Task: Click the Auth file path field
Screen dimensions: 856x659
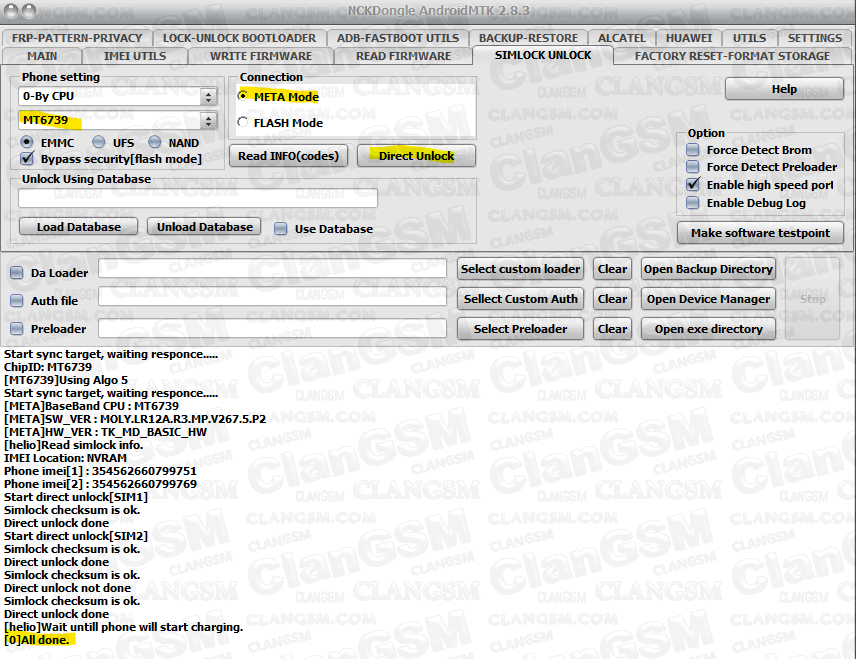Action: coord(272,298)
